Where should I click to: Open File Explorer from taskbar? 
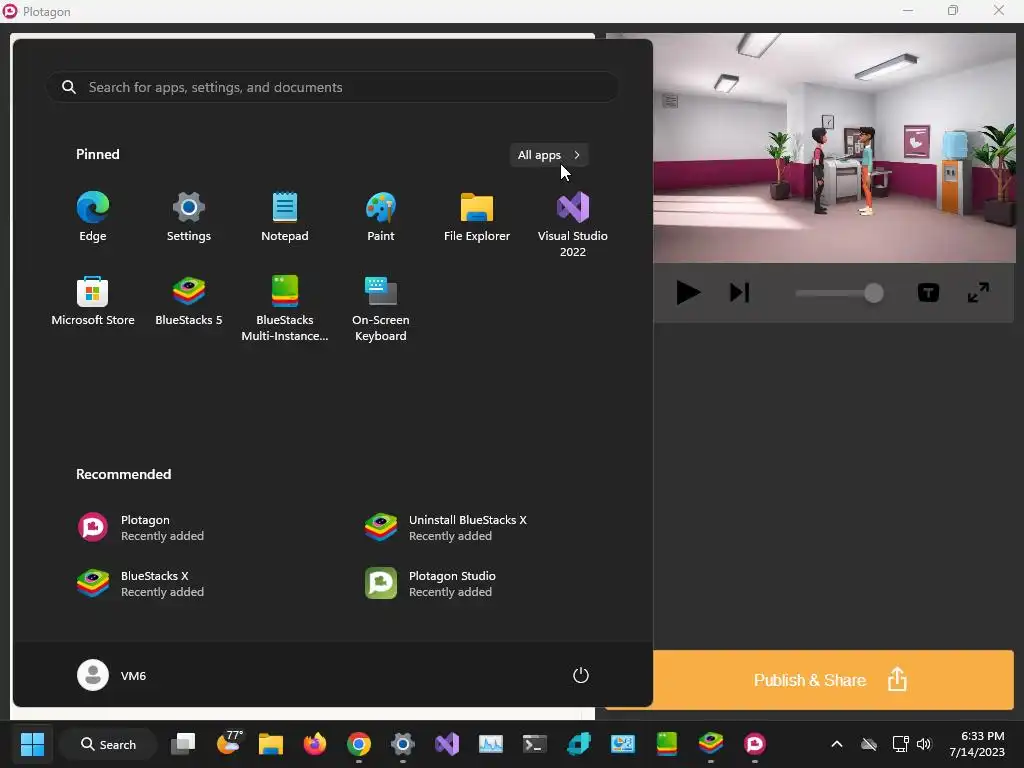click(x=270, y=744)
